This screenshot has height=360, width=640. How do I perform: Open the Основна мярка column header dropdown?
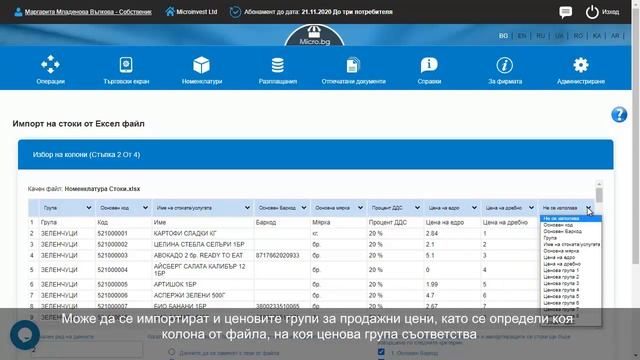click(x=339, y=208)
